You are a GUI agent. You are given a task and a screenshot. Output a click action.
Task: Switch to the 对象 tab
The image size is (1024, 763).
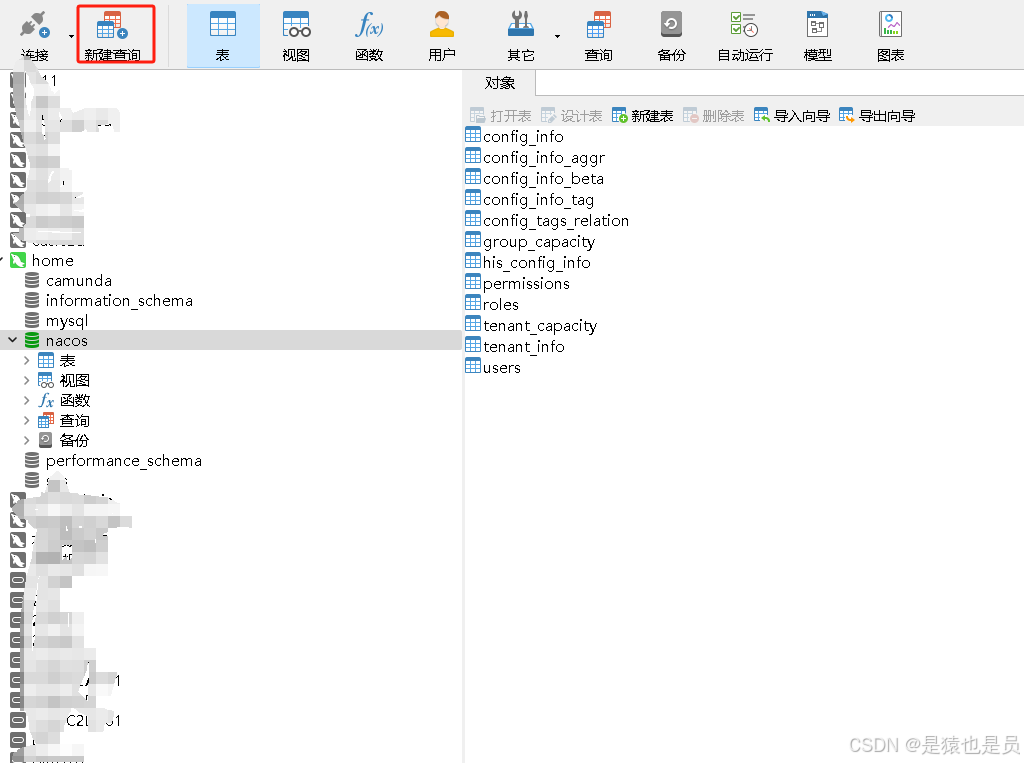(x=500, y=83)
